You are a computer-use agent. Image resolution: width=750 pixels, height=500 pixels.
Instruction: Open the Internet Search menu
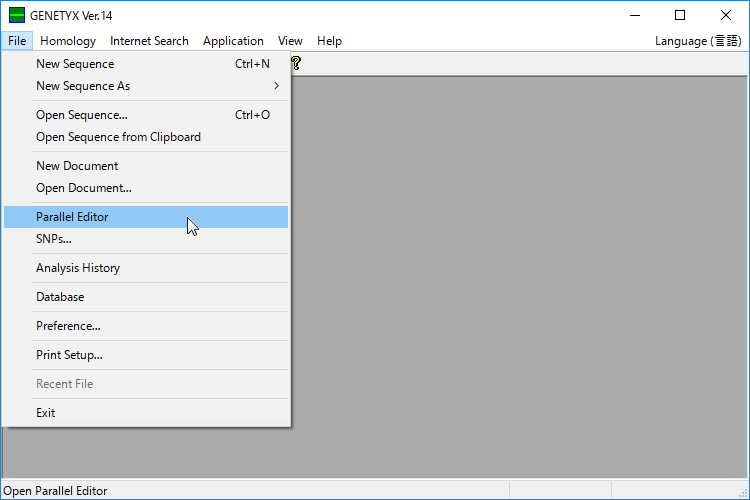(x=149, y=41)
